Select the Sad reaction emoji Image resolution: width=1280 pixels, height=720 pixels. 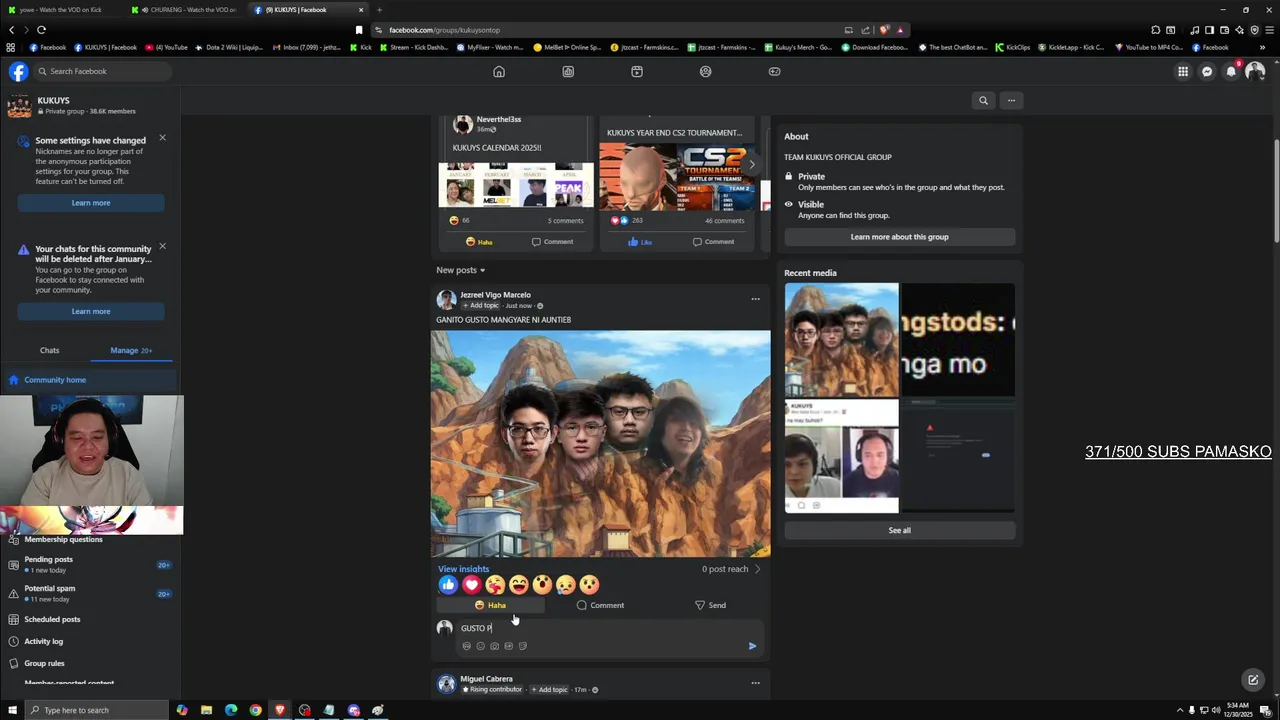(565, 585)
